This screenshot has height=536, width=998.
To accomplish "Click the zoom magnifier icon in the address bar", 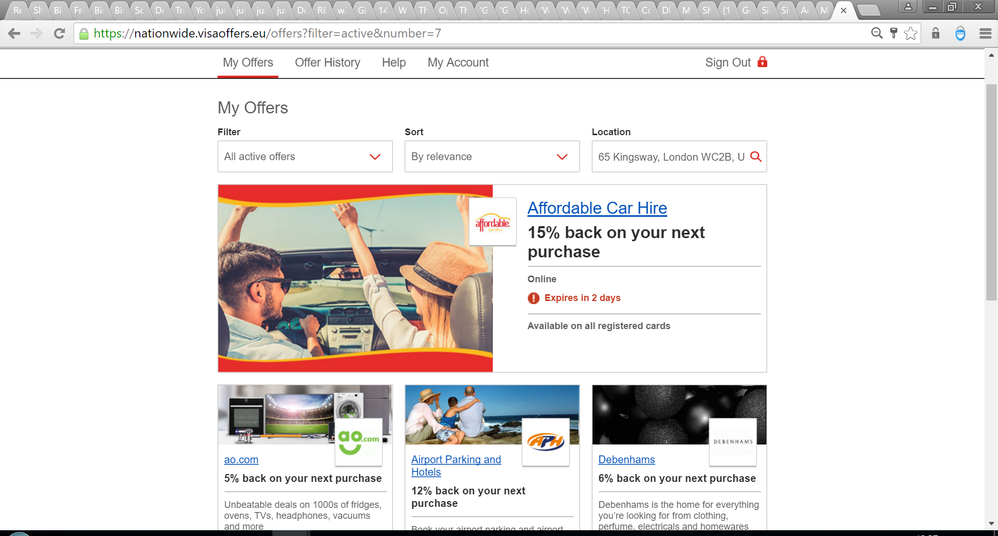I will tap(876, 33).
